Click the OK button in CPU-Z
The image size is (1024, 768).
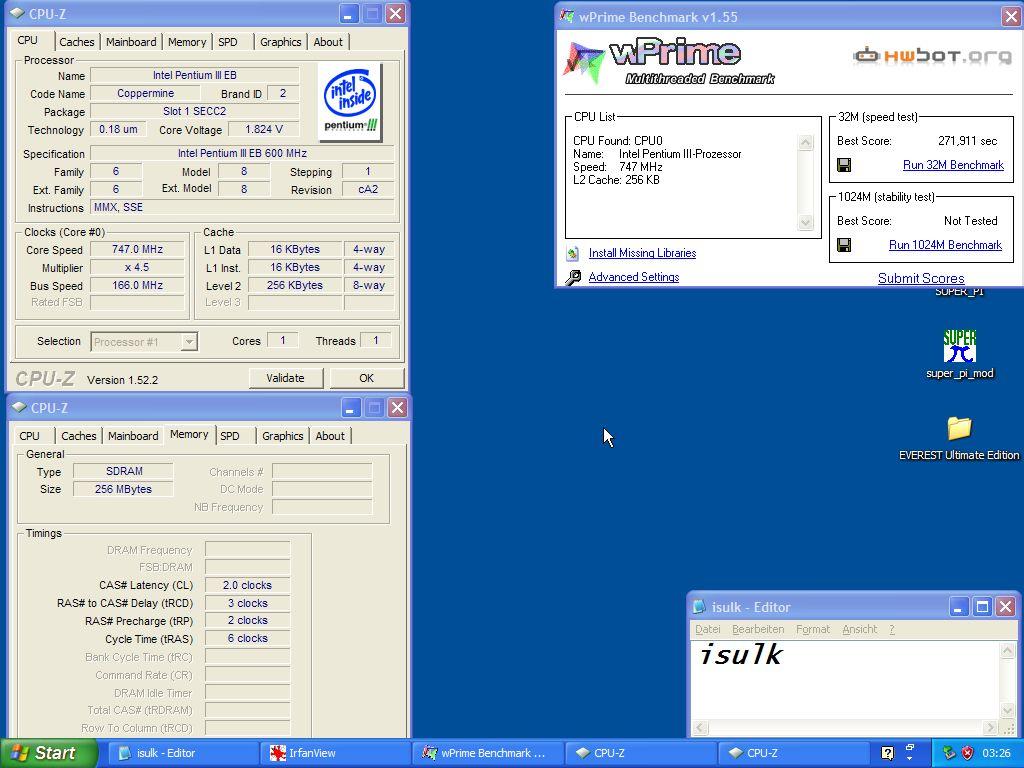[366, 378]
